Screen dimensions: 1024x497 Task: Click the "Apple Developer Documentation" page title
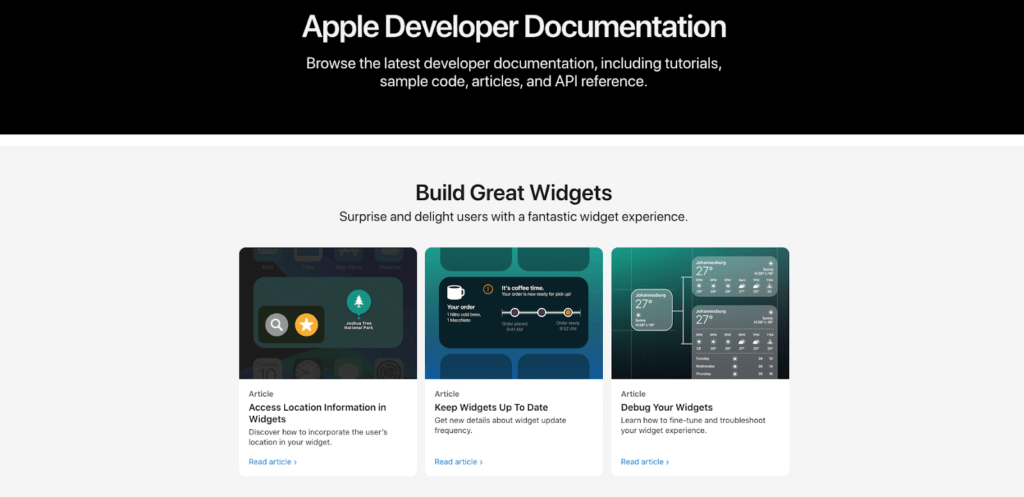tap(513, 26)
